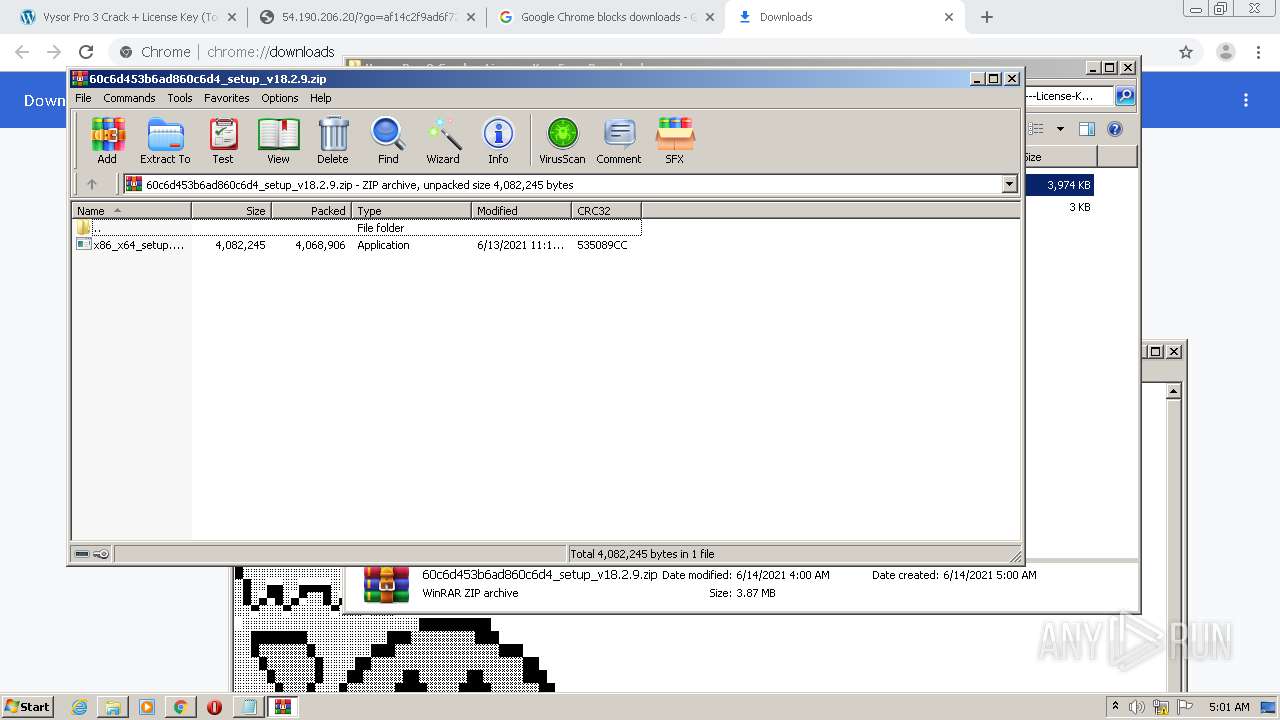Open the Help menu in WinRAR
Screen dimensions: 1280x720
(x=321, y=98)
